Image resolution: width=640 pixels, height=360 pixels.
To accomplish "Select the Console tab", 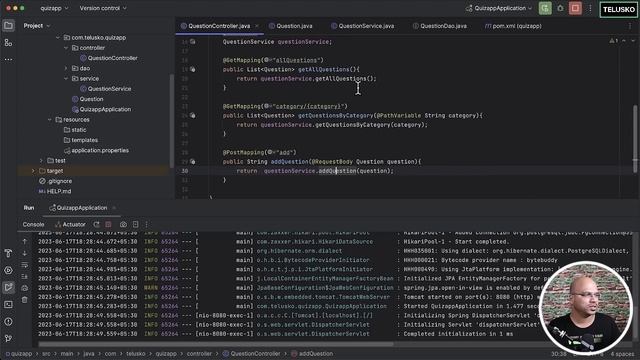I will pyautogui.click(x=33, y=224).
